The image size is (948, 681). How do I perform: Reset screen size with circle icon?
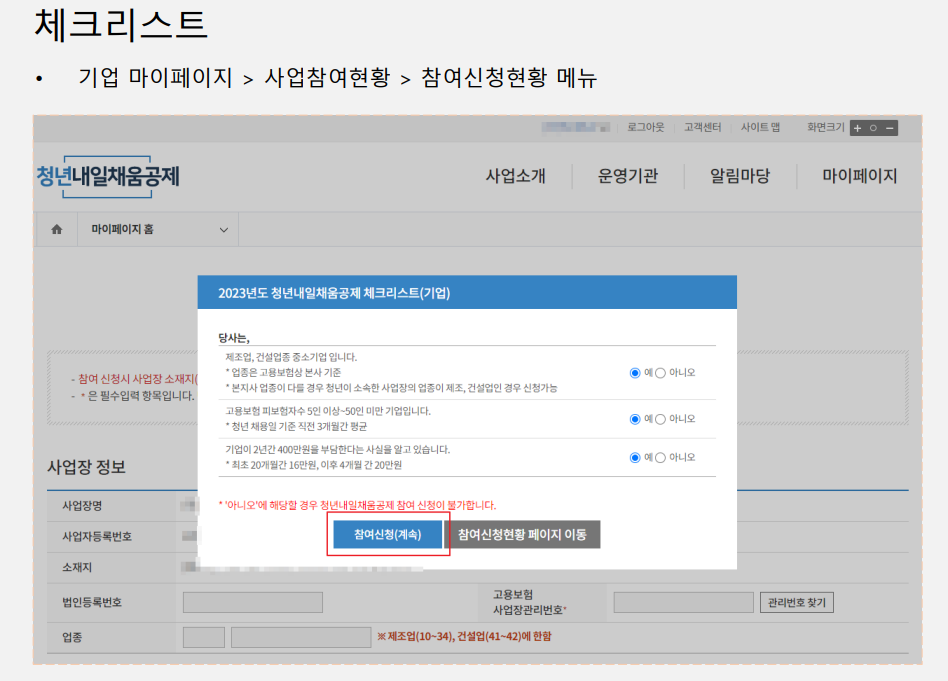pos(873,128)
